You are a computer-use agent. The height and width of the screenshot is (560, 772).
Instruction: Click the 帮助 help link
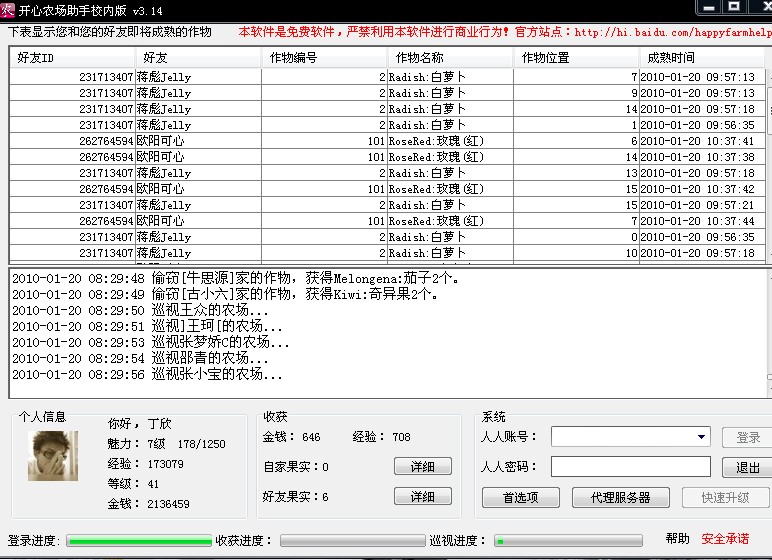pyautogui.click(x=677, y=539)
